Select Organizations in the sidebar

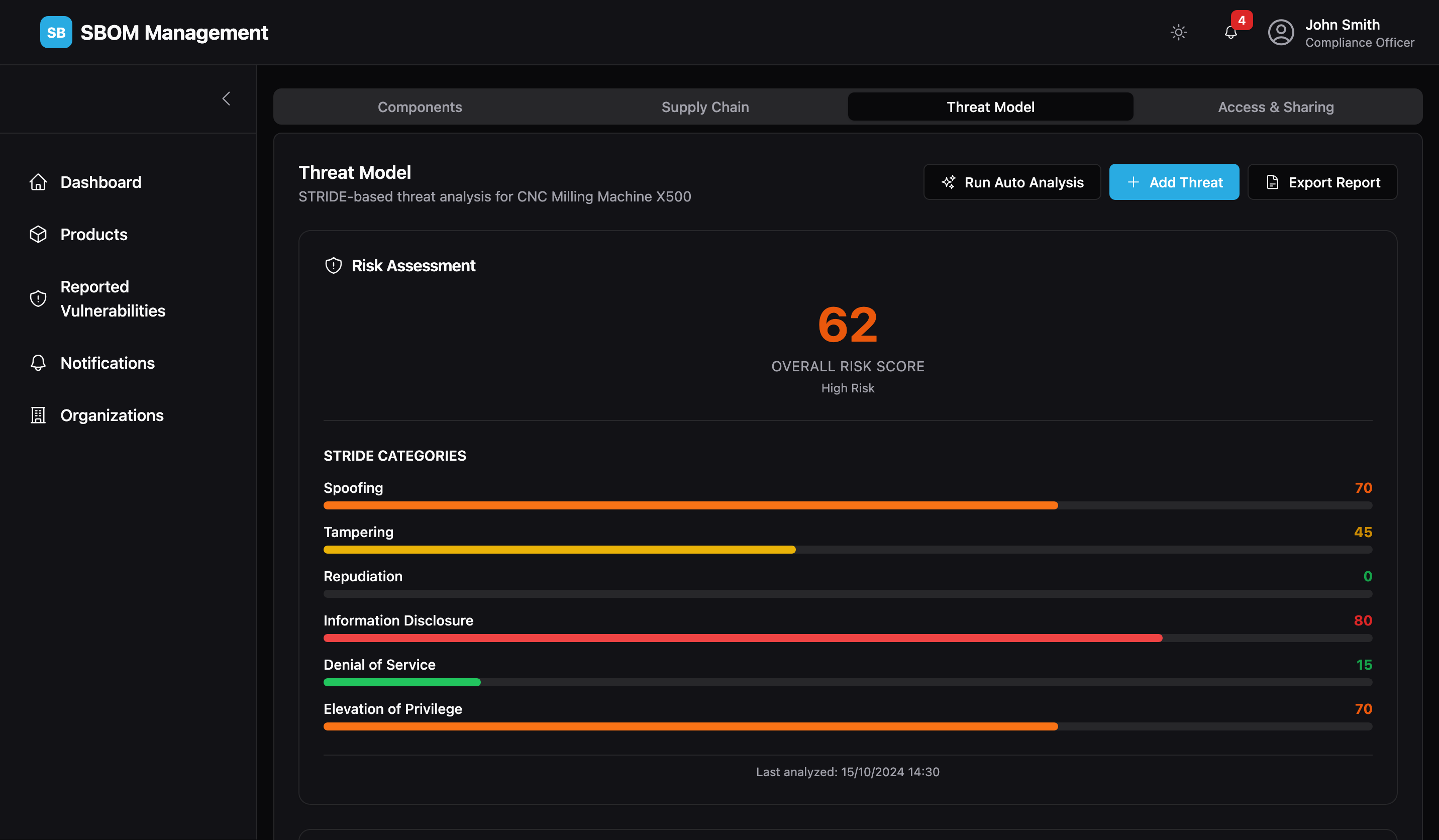[112, 415]
